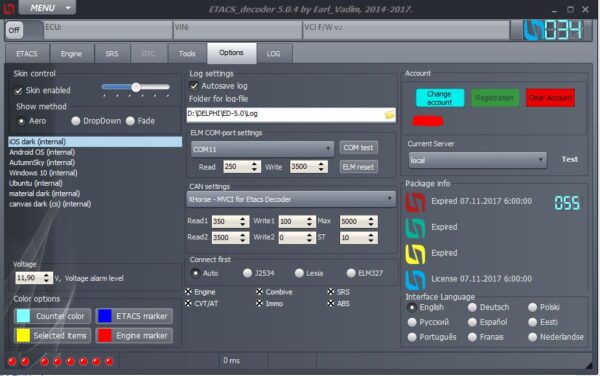Open the MENU dropdown button
The height and width of the screenshot is (376, 600).
(47, 8)
